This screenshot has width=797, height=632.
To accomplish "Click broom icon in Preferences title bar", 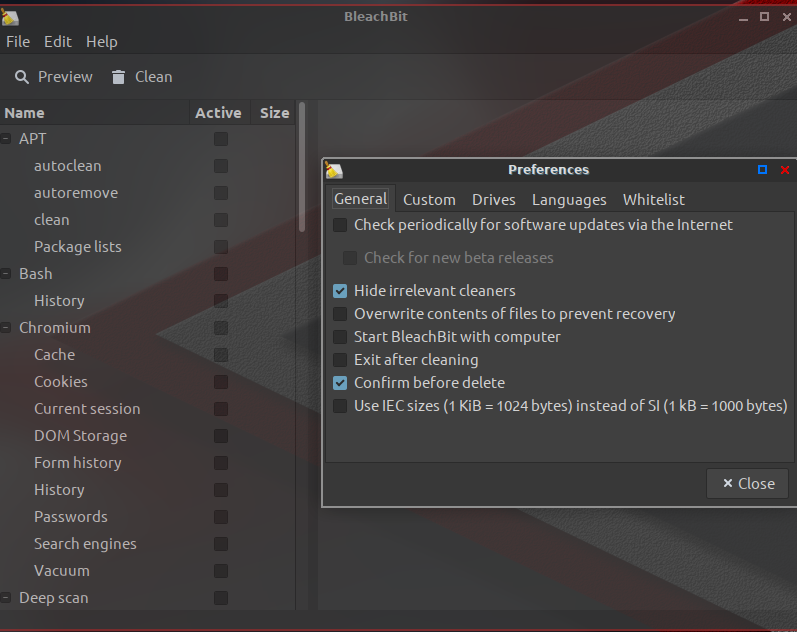I will point(334,170).
